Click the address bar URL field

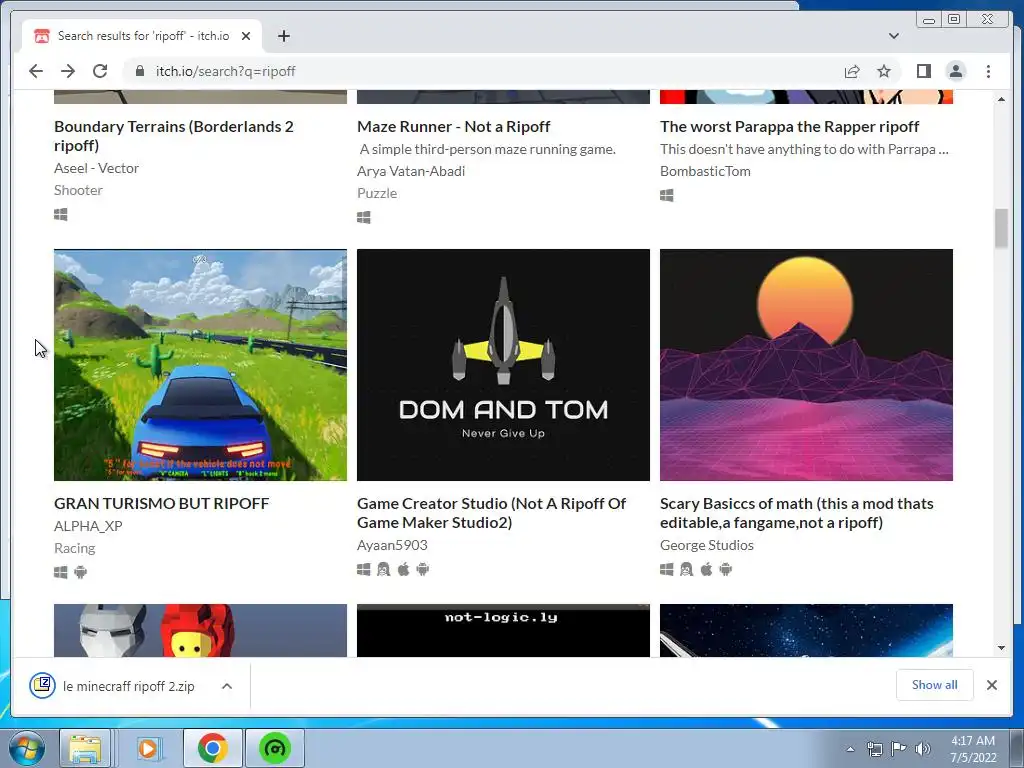click(x=483, y=71)
